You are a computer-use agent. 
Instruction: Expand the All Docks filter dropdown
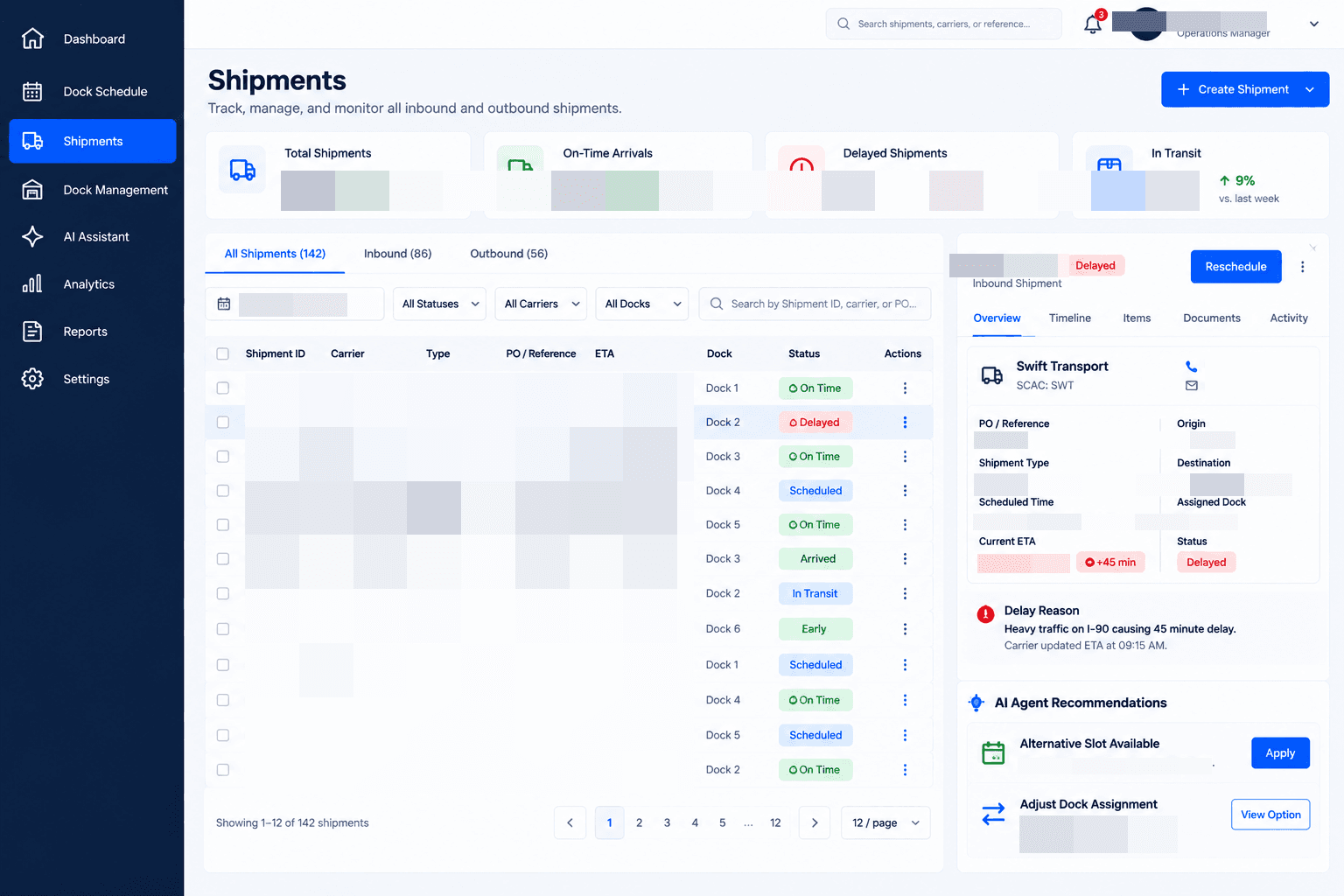[641, 304]
